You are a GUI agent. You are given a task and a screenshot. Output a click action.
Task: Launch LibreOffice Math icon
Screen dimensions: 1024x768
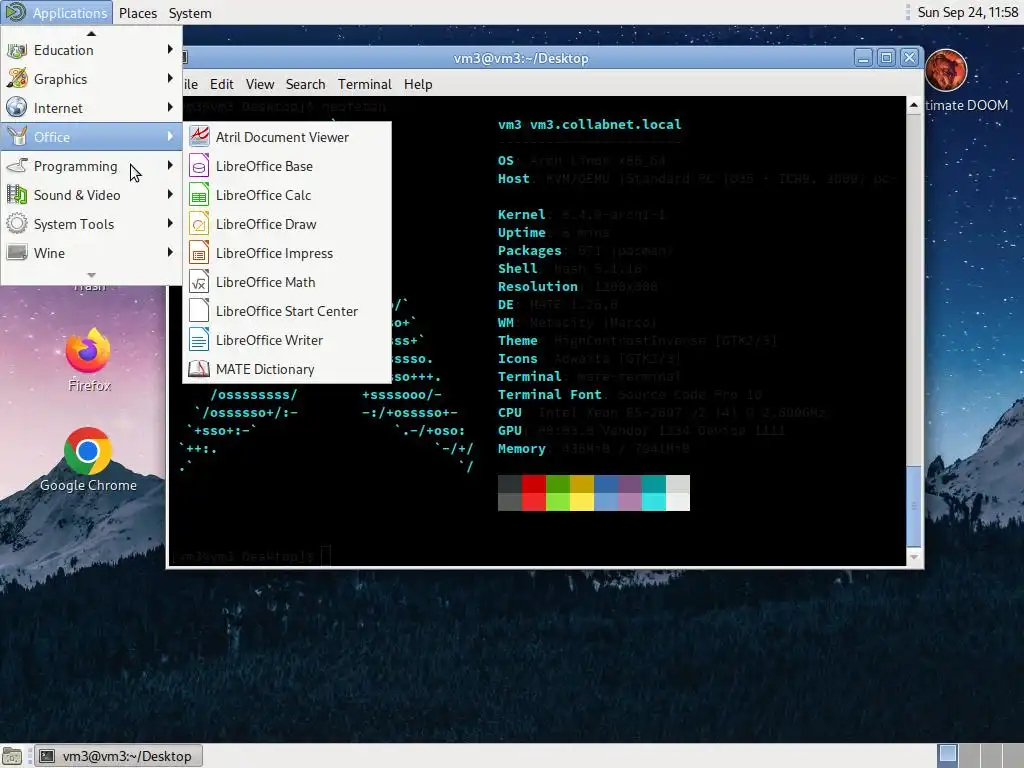(199, 281)
